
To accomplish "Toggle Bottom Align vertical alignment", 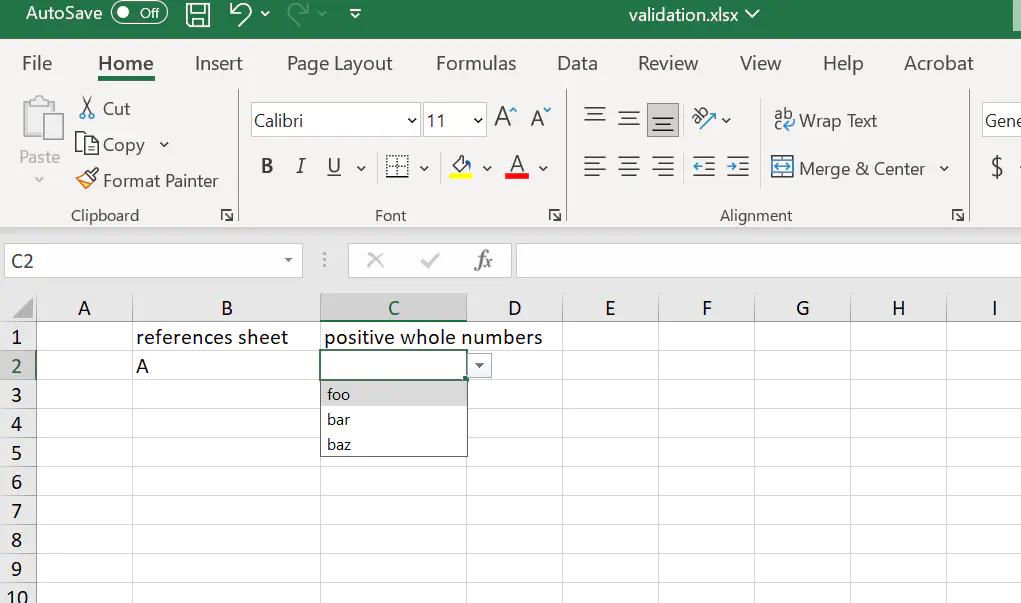I will click(662, 121).
